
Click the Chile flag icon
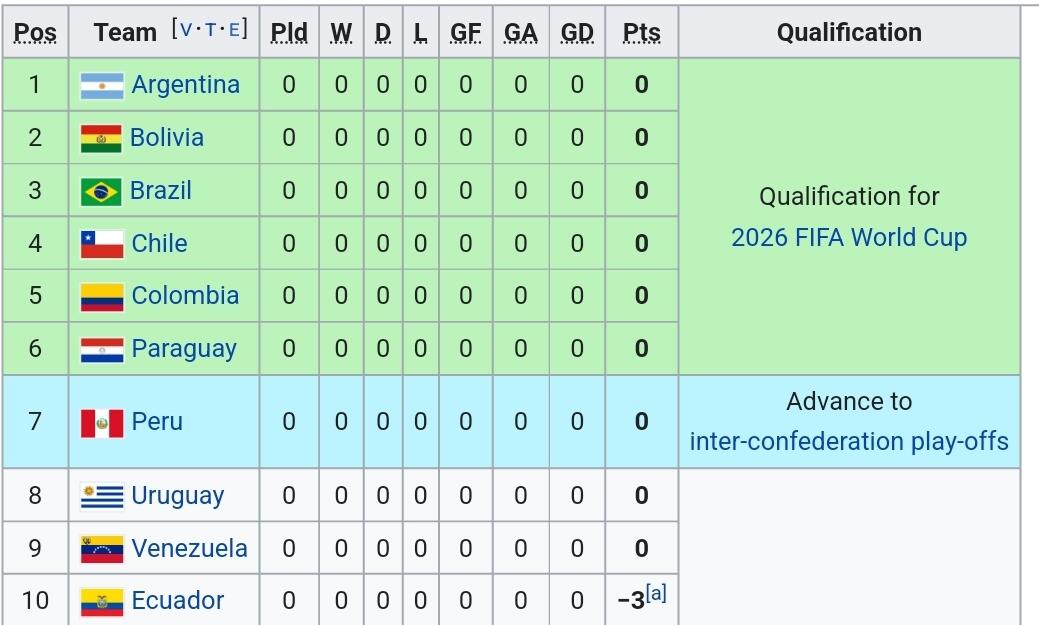pos(102,244)
